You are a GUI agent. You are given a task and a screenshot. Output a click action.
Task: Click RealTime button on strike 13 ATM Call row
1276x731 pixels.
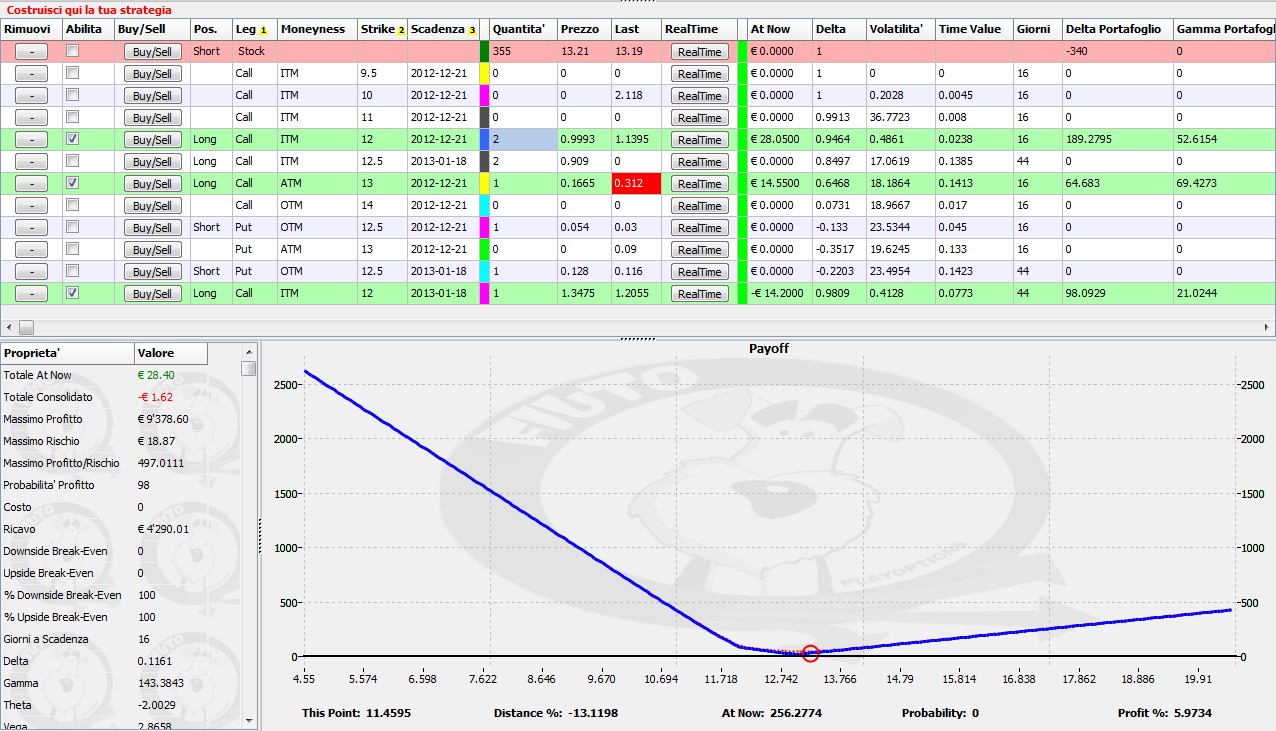click(x=699, y=184)
